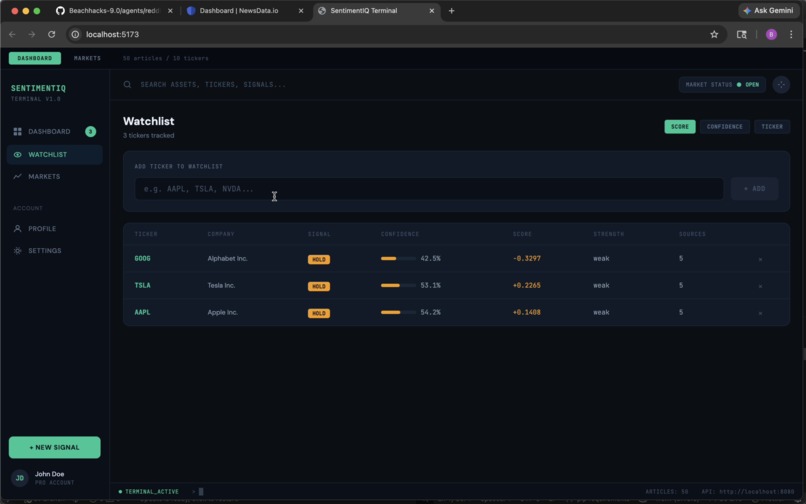This screenshot has width=806, height=504.
Task: Click the TSLA ticker link
Action: pyautogui.click(x=142, y=285)
